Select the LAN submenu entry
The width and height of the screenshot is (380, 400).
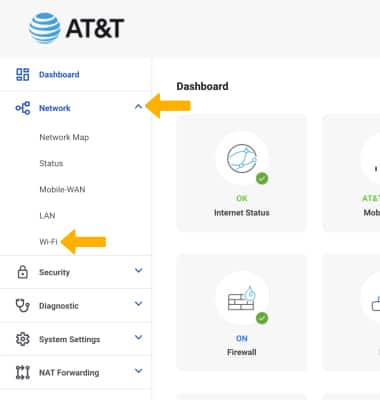(47, 216)
